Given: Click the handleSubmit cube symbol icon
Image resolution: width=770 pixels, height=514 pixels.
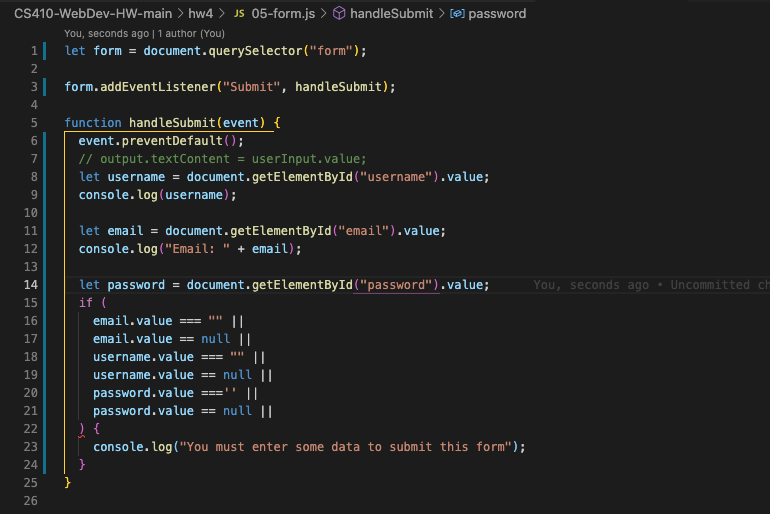Looking at the screenshot, I should [x=339, y=14].
